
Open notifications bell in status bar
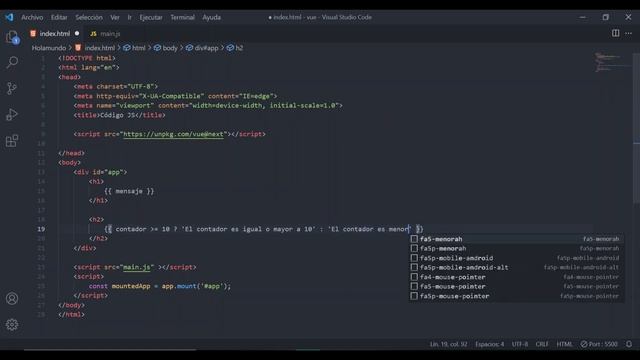click(629, 344)
